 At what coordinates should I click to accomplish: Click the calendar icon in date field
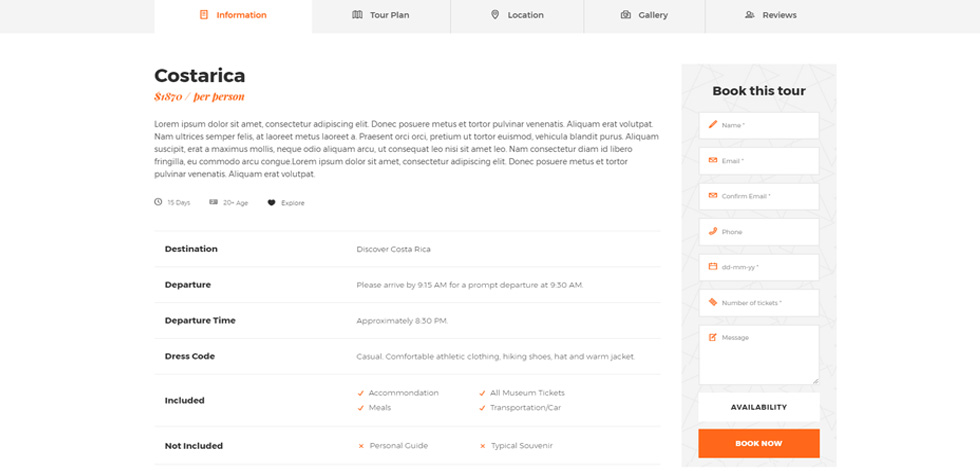(712, 266)
